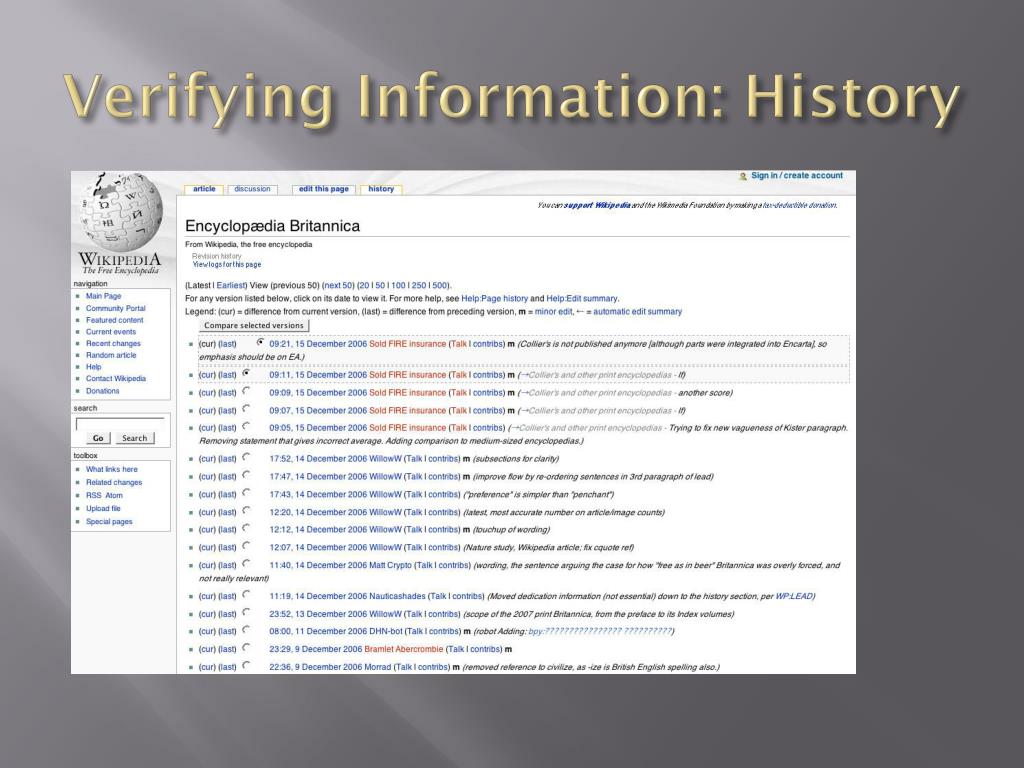Click the Wikipedia globe logo
This screenshot has width=1024, height=768.
coord(121,212)
